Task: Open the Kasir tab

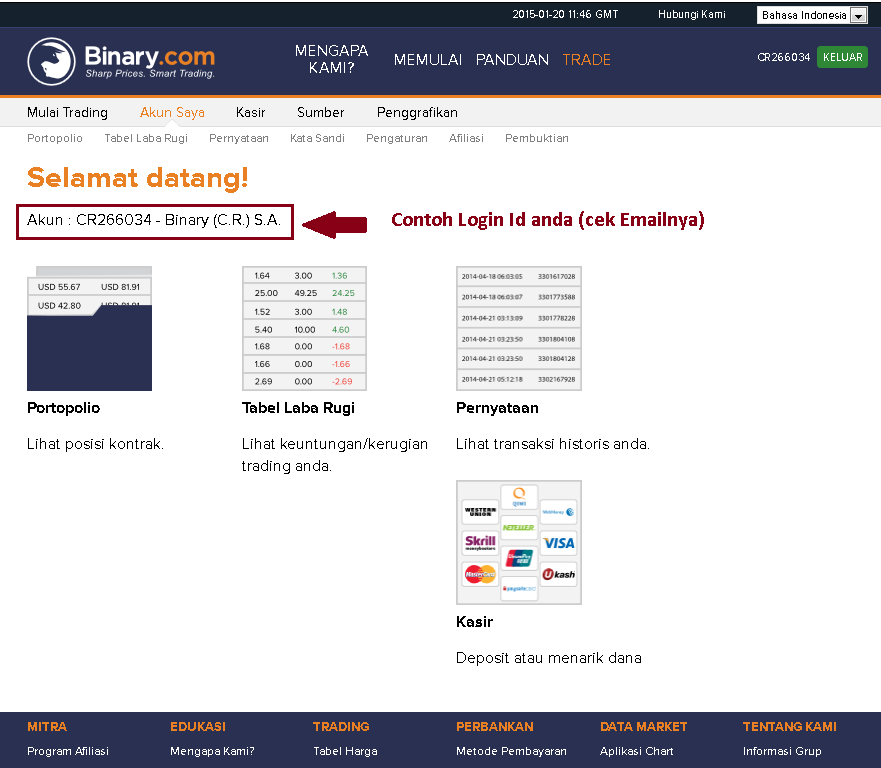Action: coord(250,112)
